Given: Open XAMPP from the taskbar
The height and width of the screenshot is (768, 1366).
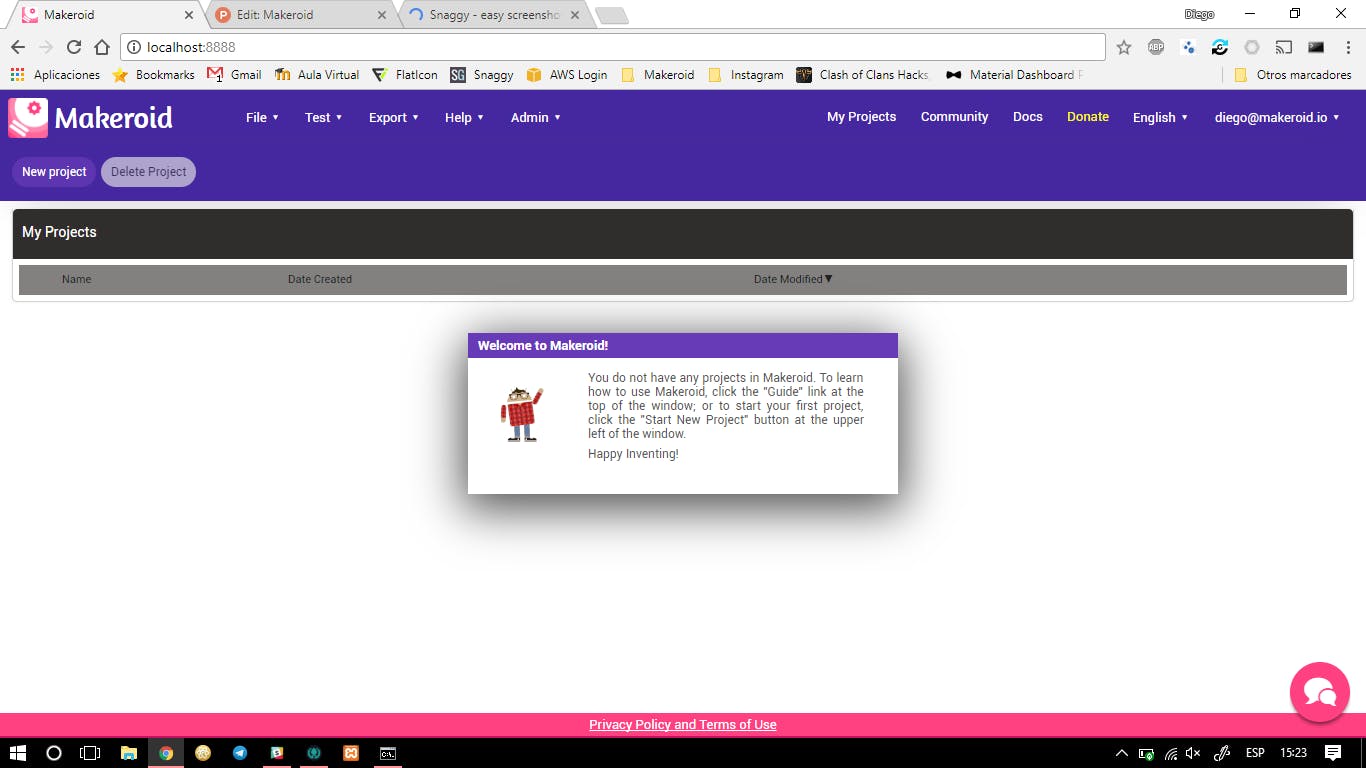Looking at the screenshot, I should (351, 753).
